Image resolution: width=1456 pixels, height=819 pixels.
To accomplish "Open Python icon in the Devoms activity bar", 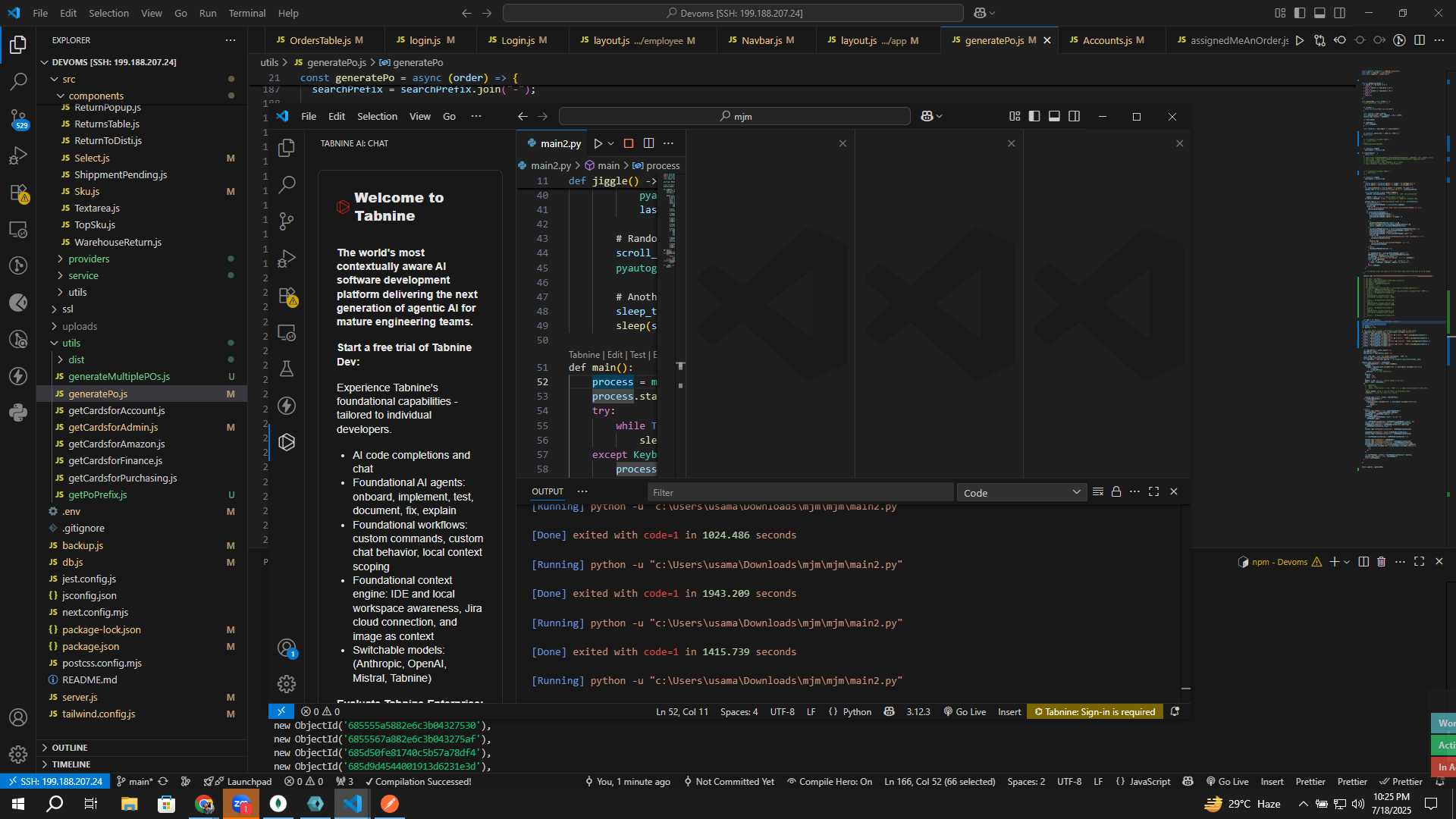I will [18, 413].
